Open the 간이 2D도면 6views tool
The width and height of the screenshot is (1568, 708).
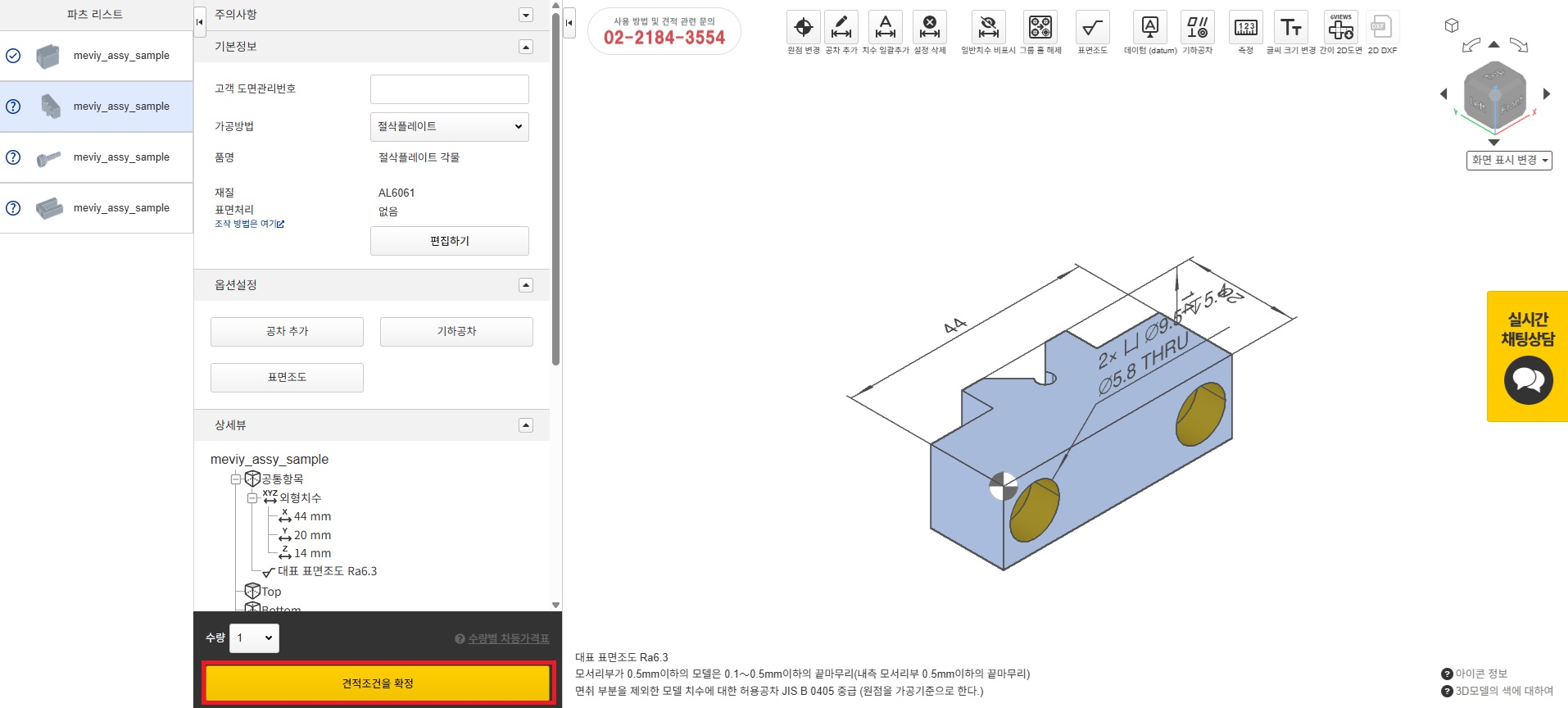[x=1340, y=28]
